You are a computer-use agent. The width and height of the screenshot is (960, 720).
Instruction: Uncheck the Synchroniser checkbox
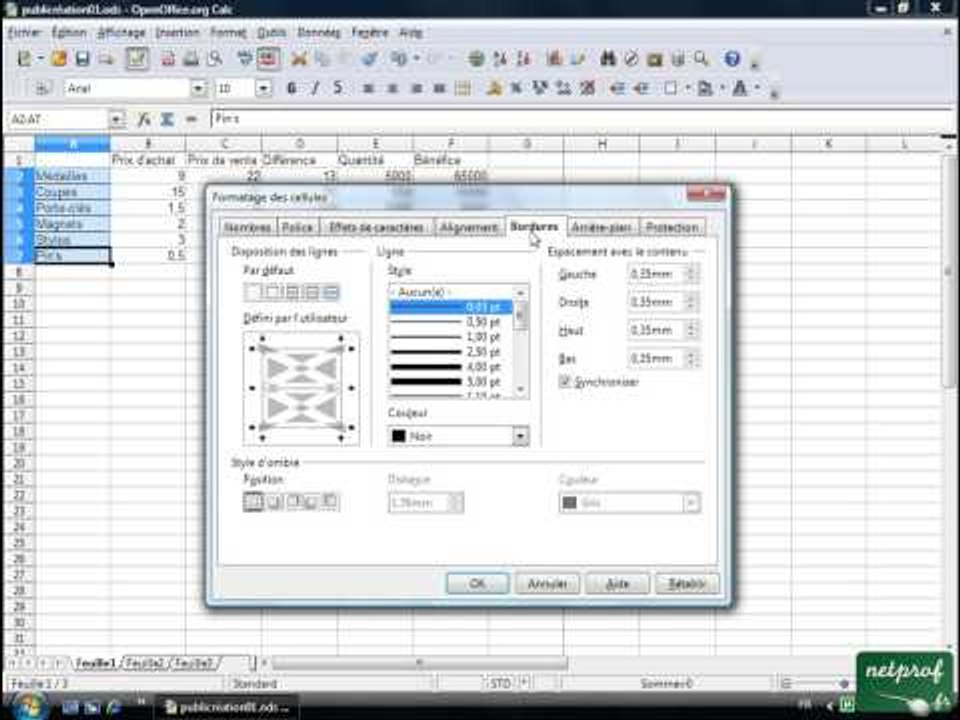click(x=564, y=381)
